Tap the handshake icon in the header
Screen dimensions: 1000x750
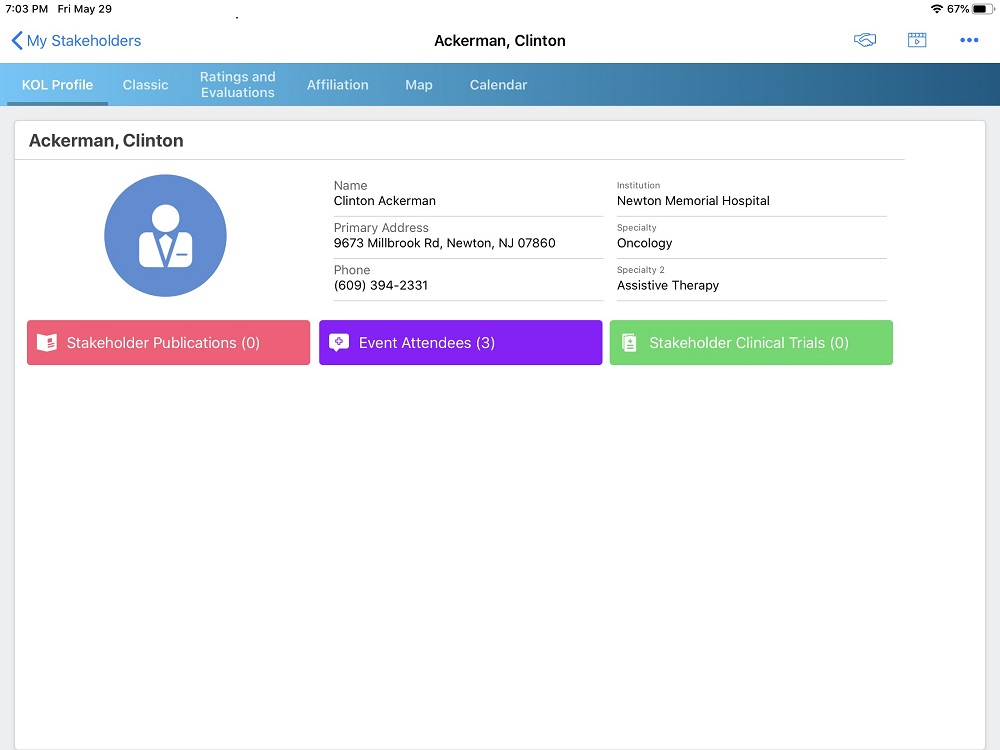(865, 40)
